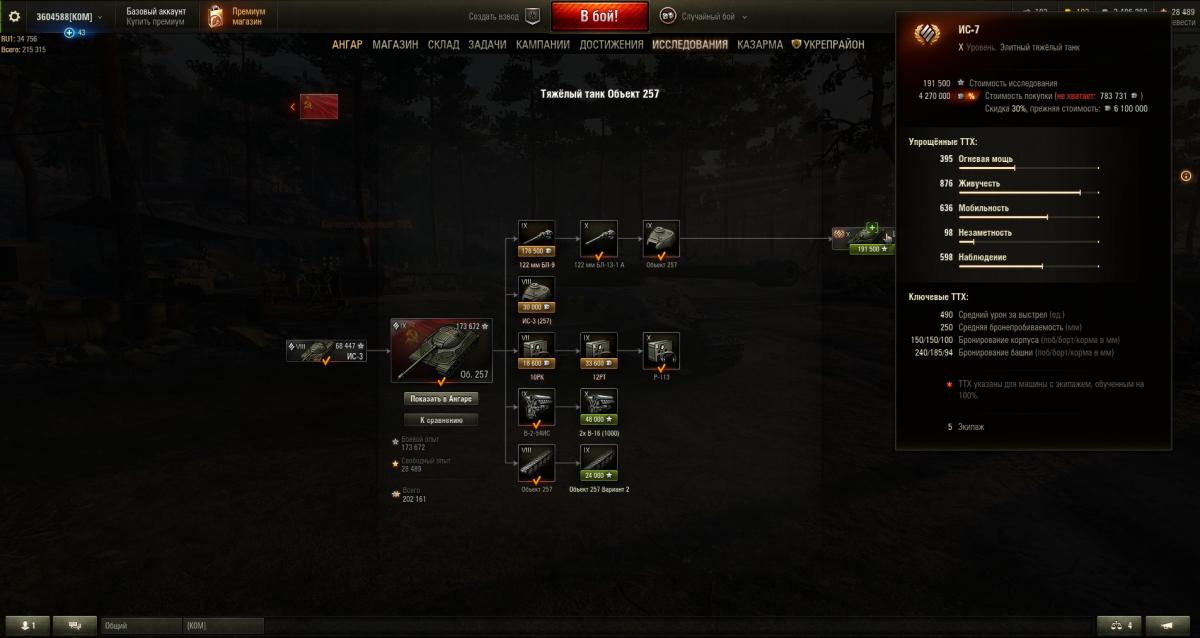Open the Укрепрайон tab
1200x638 pixels.
(828, 45)
